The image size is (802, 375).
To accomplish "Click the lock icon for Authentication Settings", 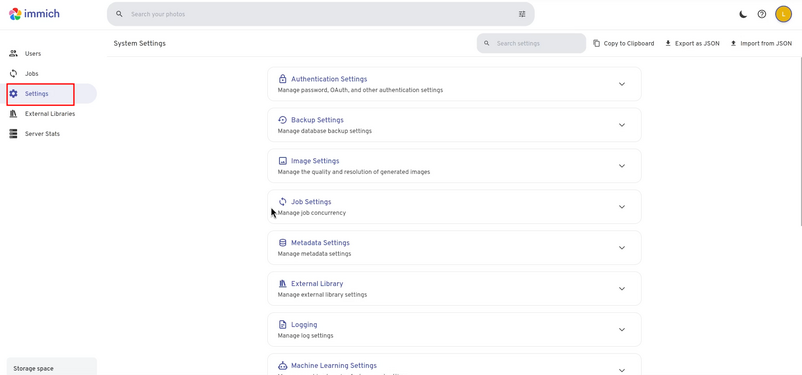I will click(282, 79).
